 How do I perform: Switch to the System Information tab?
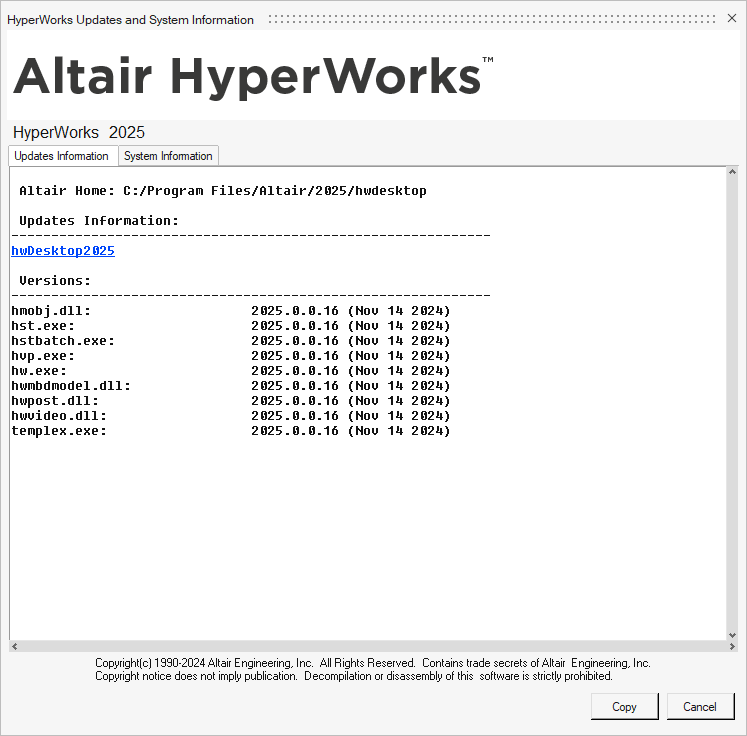[168, 156]
